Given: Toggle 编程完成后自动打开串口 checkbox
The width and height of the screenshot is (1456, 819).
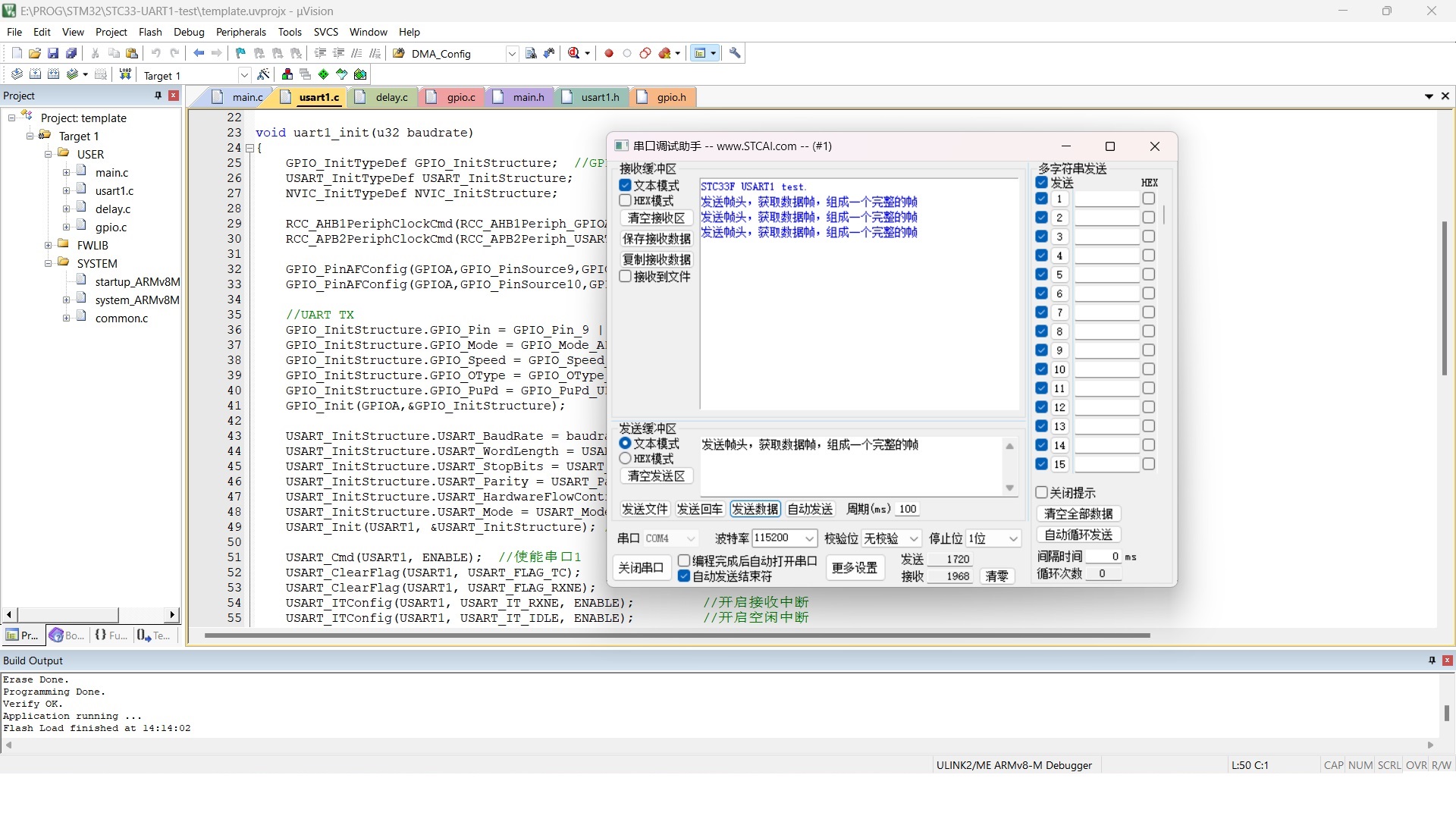Looking at the screenshot, I should tap(684, 560).
